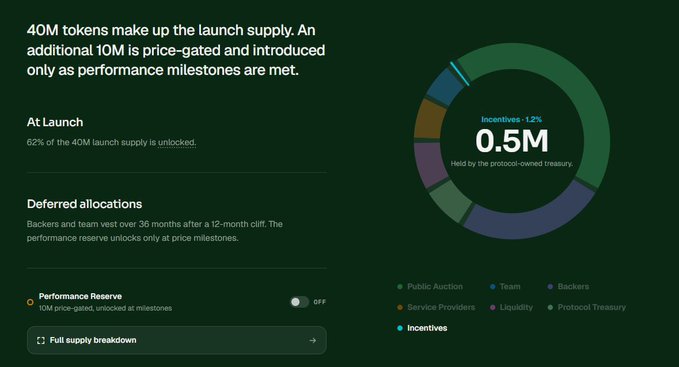Viewport: 679px width, 367px height.
Task: Click the cyan Incentives legend dot
Action: coord(400,328)
